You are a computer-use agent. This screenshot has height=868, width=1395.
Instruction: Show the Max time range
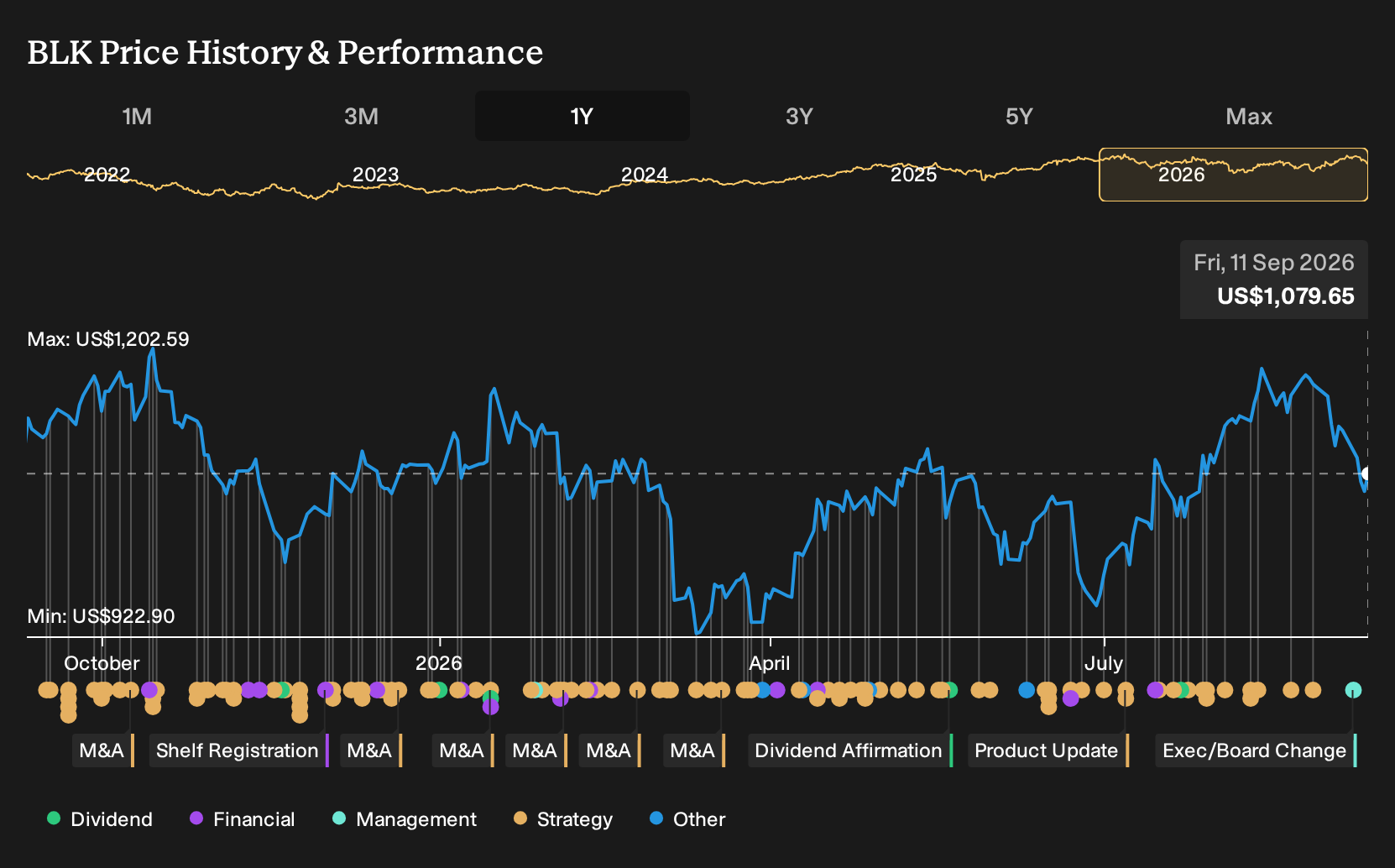(x=1249, y=116)
